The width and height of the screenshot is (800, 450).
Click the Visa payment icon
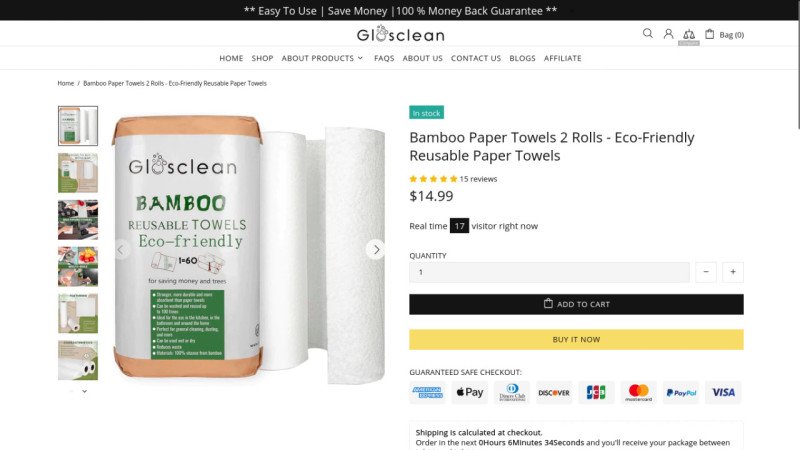pyautogui.click(x=723, y=392)
